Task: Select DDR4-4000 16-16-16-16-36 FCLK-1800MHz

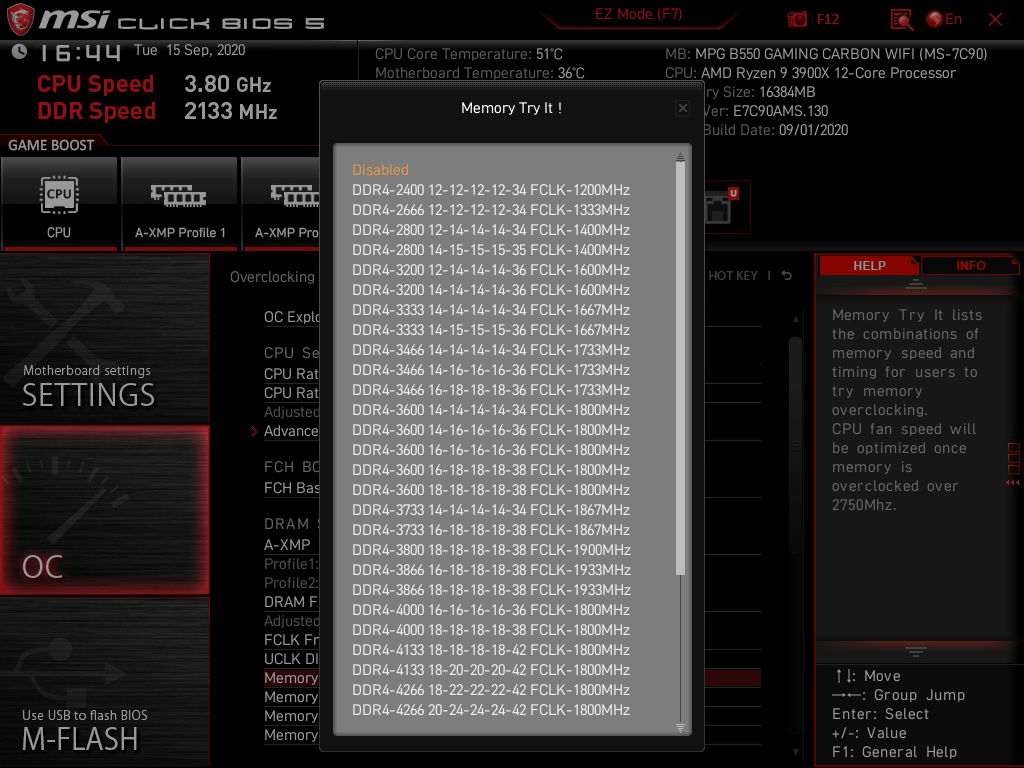Action: tap(490, 610)
